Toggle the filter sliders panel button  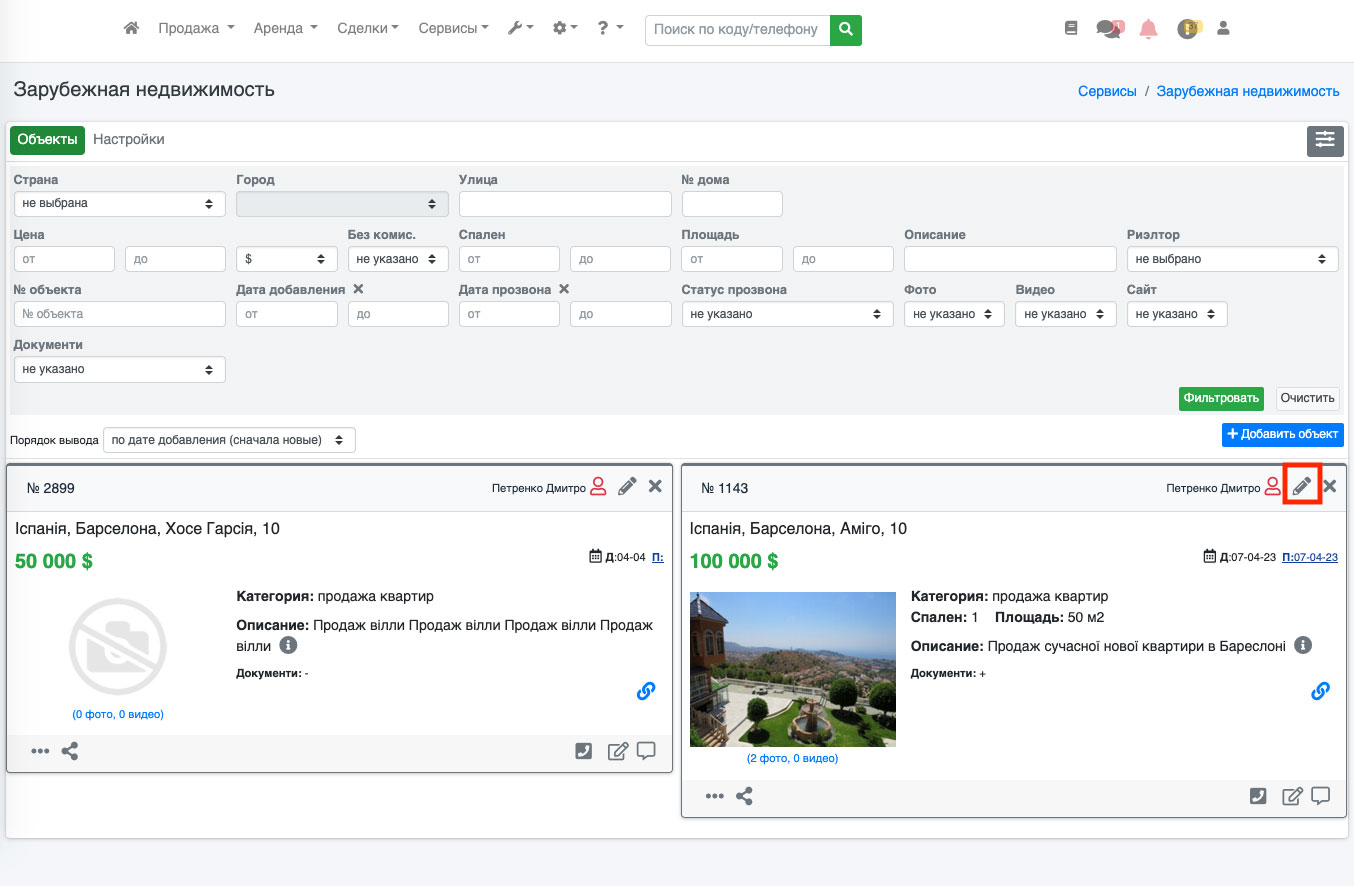coord(1324,141)
